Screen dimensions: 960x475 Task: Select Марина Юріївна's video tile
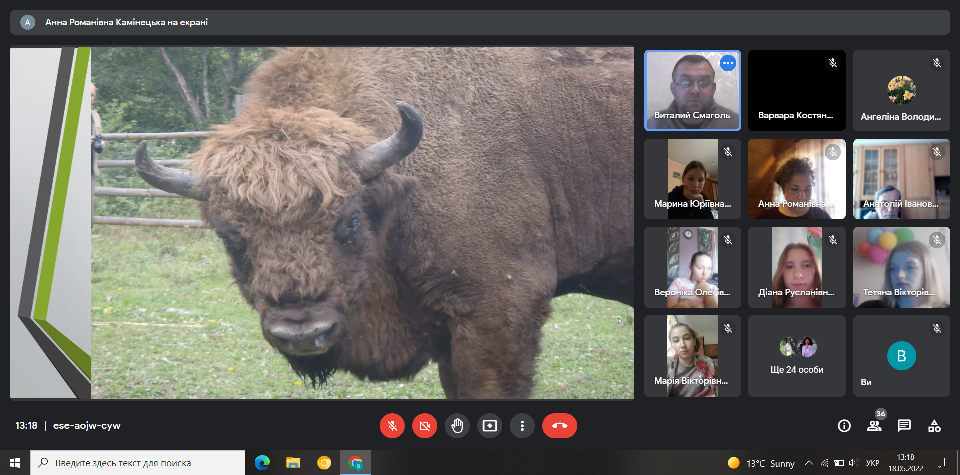pos(692,179)
